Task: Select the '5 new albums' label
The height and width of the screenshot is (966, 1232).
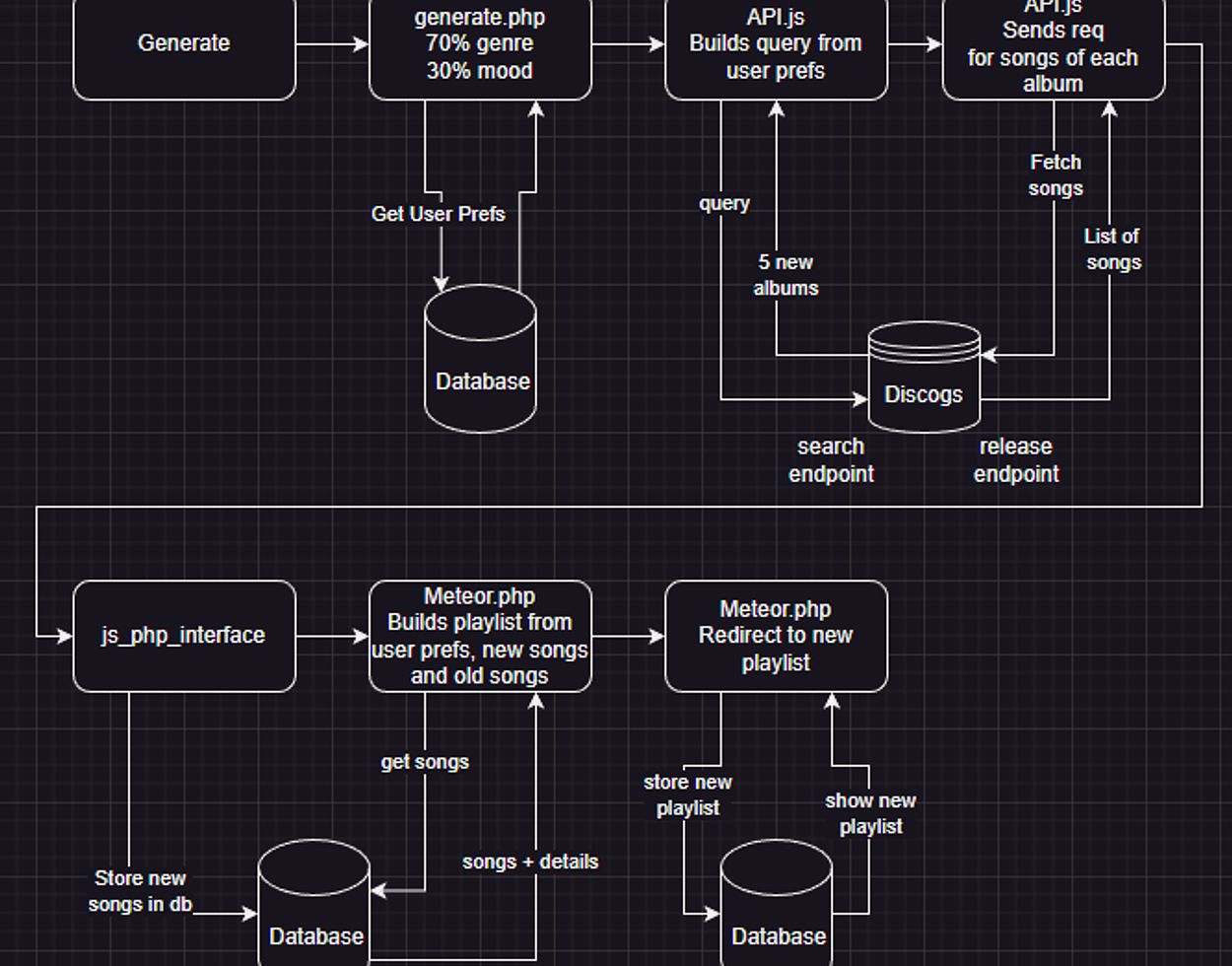Action: (786, 275)
